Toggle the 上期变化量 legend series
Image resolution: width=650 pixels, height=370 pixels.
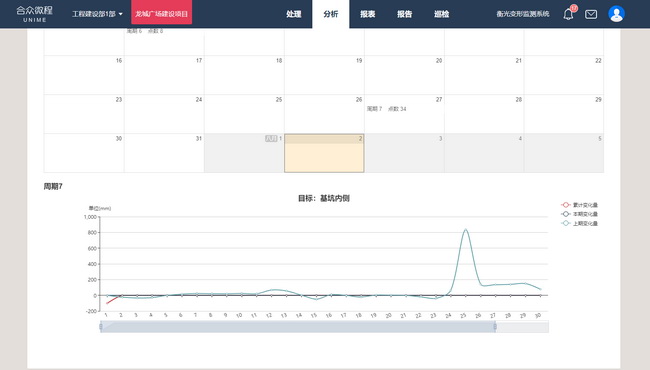(x=580, y=223)
